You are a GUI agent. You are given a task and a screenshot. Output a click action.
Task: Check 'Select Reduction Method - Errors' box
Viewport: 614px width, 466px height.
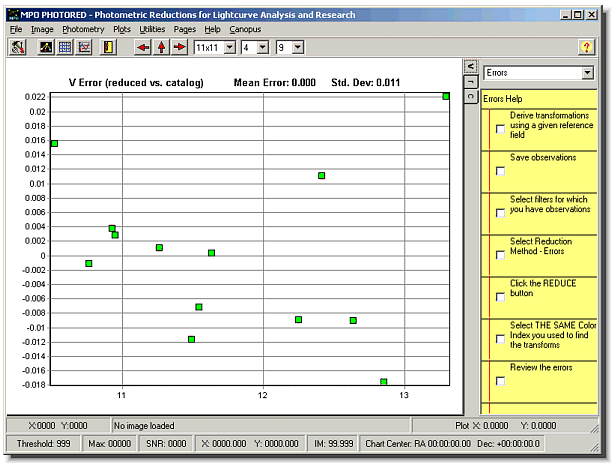tap(500, 255)
